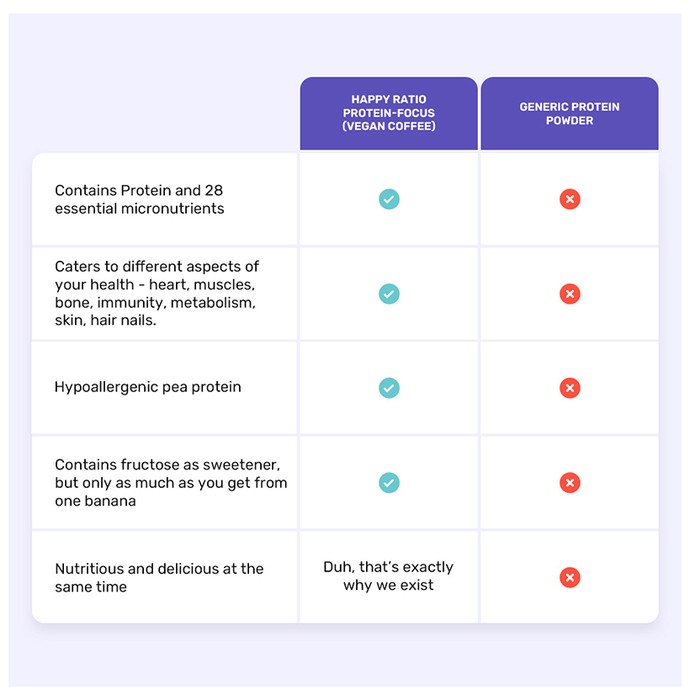Image resolution: width=690 pixels, height=700 pixels.
Task: Click the green checkmark in the micronutrients row
Action: tap(389, 199)
